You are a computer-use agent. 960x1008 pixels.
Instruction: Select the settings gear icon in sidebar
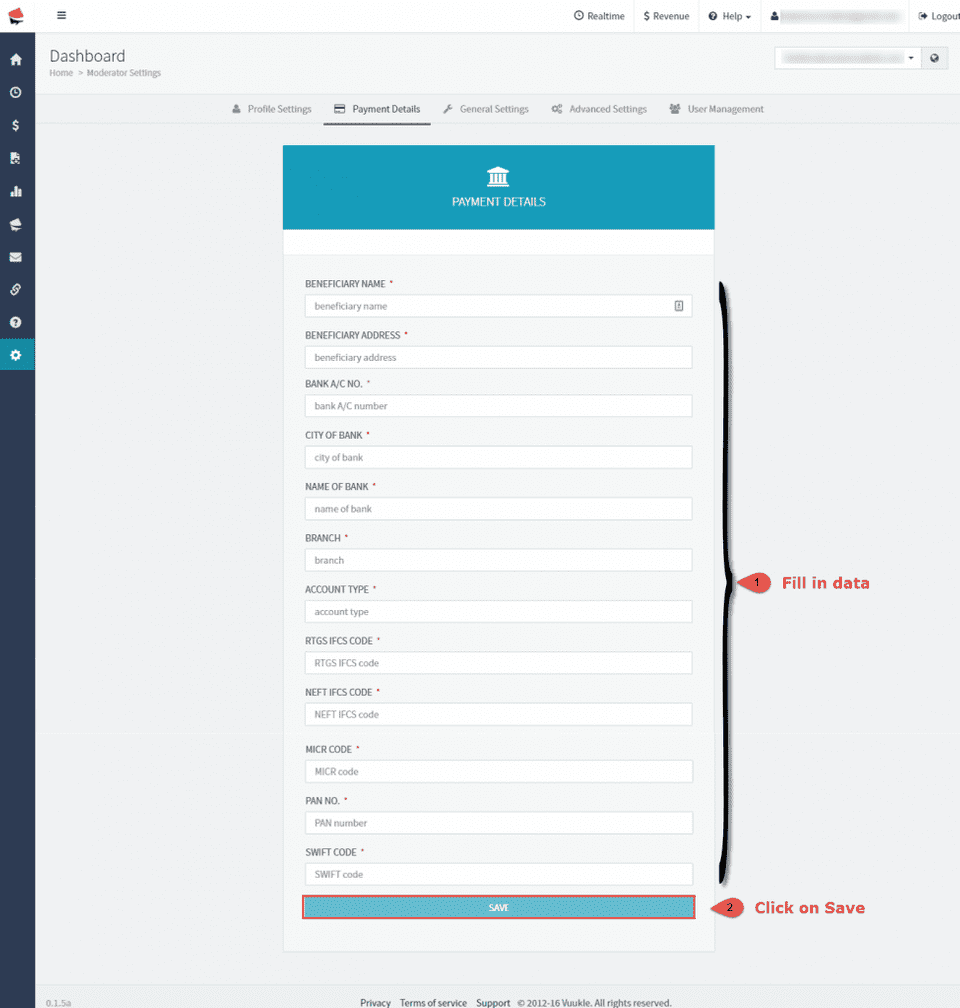pos(17,354)
